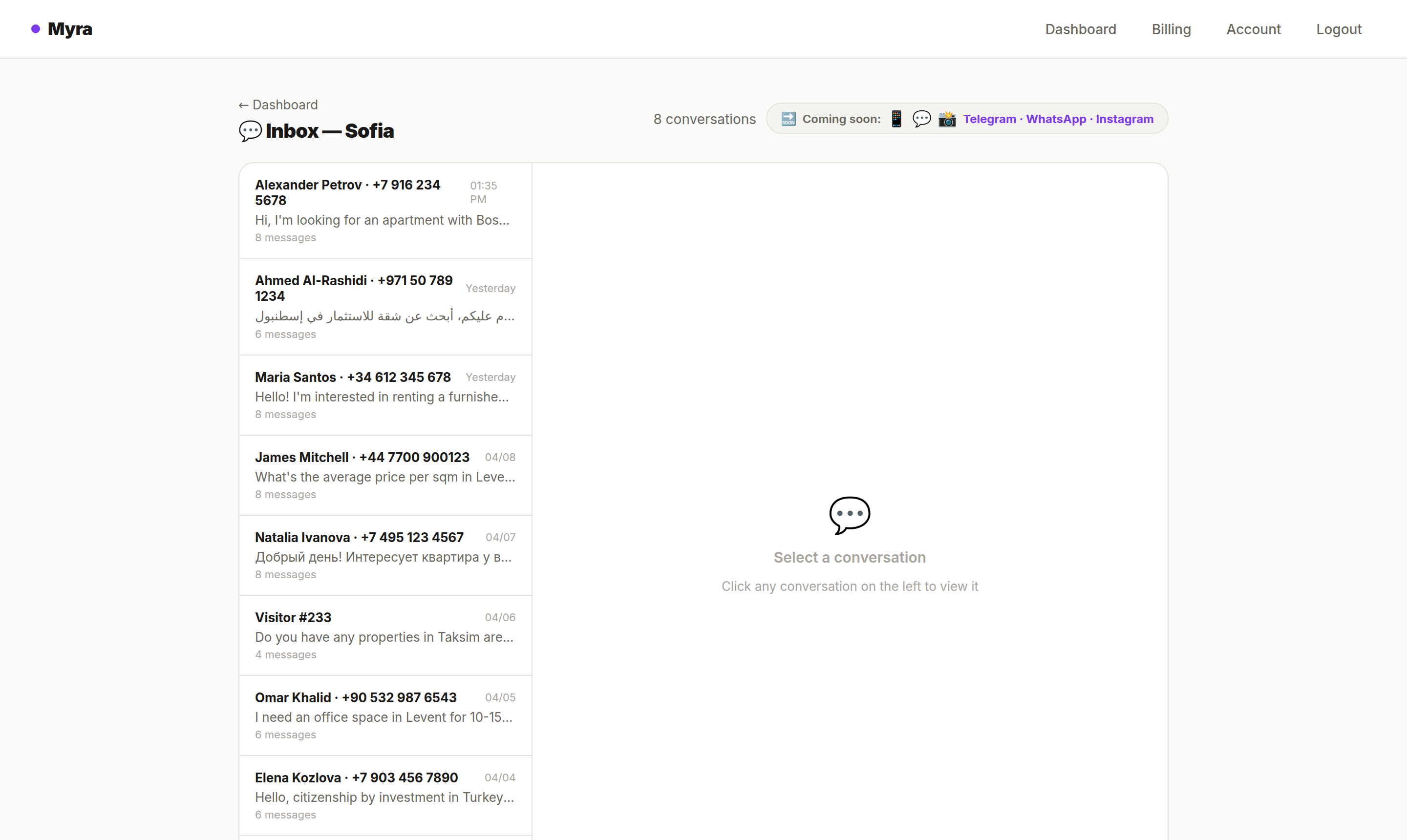
Task: Follow the Instagram link
Action: click(x=1124, y=118)
